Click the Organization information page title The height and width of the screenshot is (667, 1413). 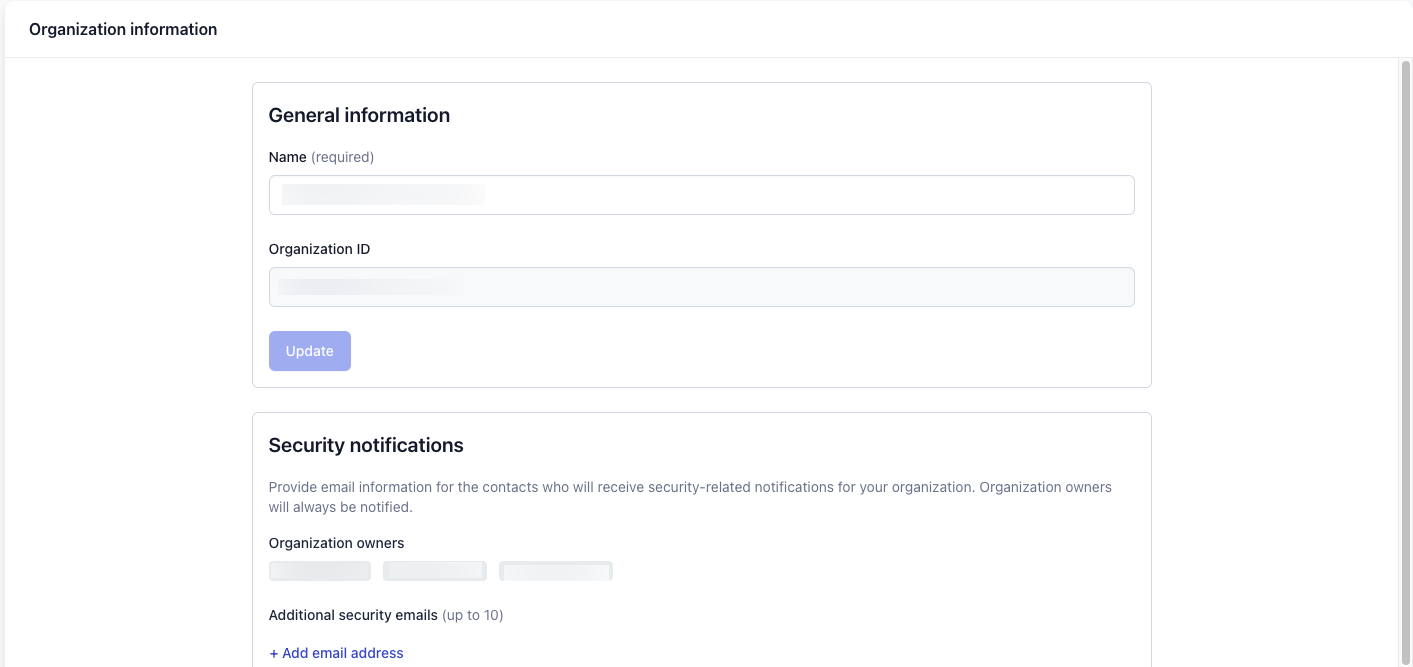(123, 29)
